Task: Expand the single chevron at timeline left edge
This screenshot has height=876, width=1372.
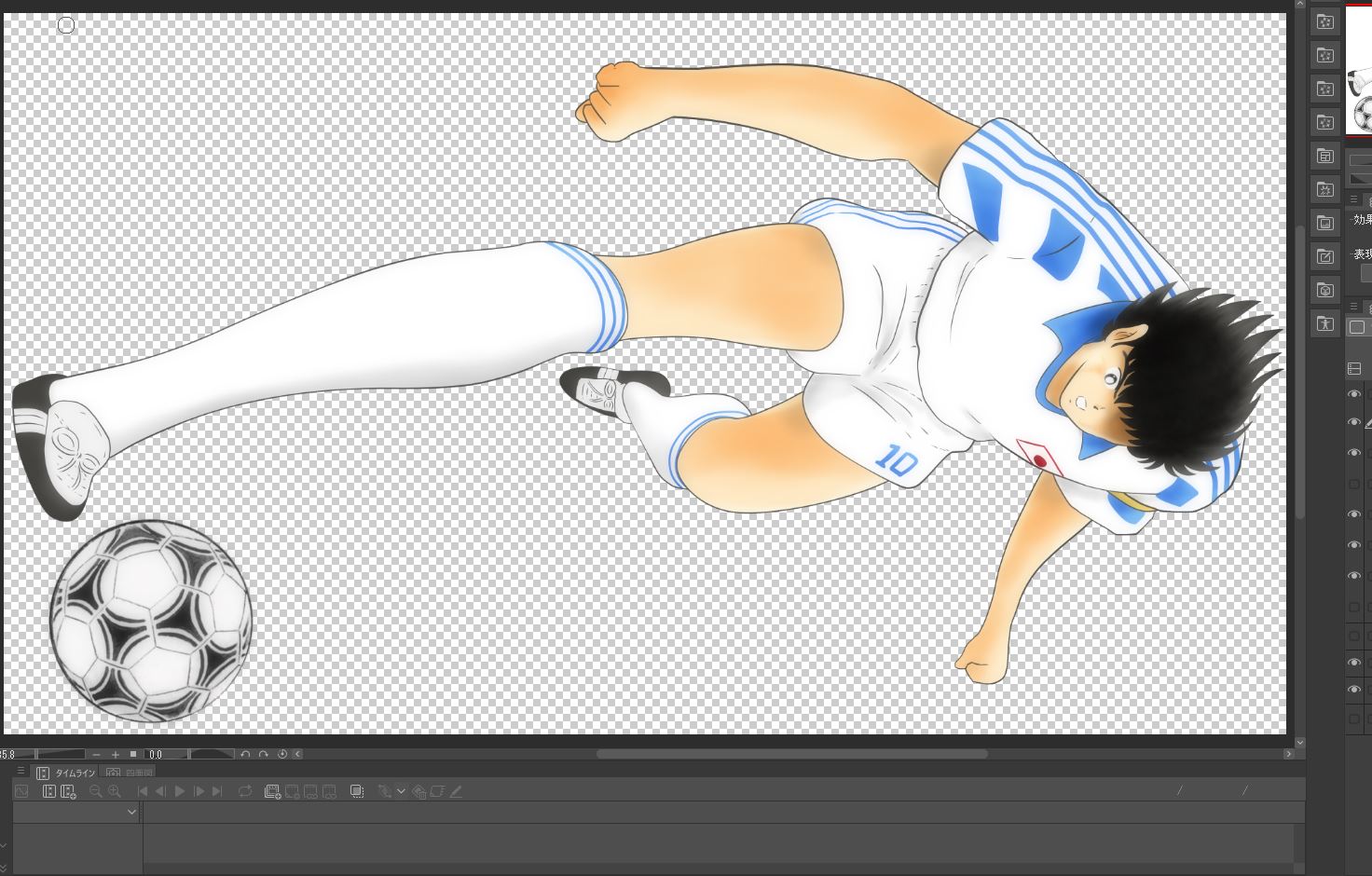Action: pos(4,847)
